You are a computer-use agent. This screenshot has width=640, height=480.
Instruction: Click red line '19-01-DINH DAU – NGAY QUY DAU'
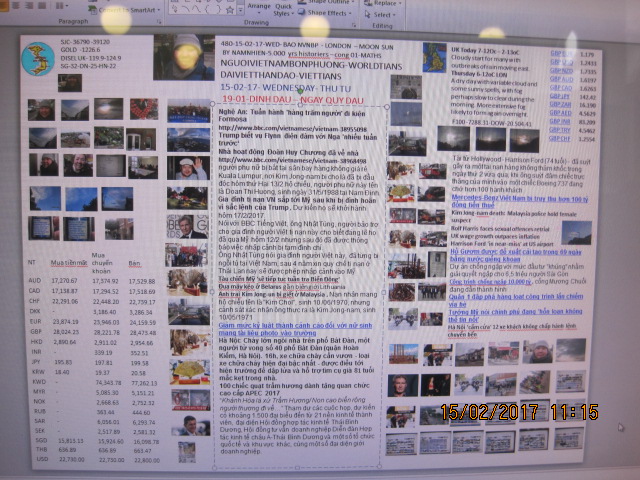(x=293, y=99)
